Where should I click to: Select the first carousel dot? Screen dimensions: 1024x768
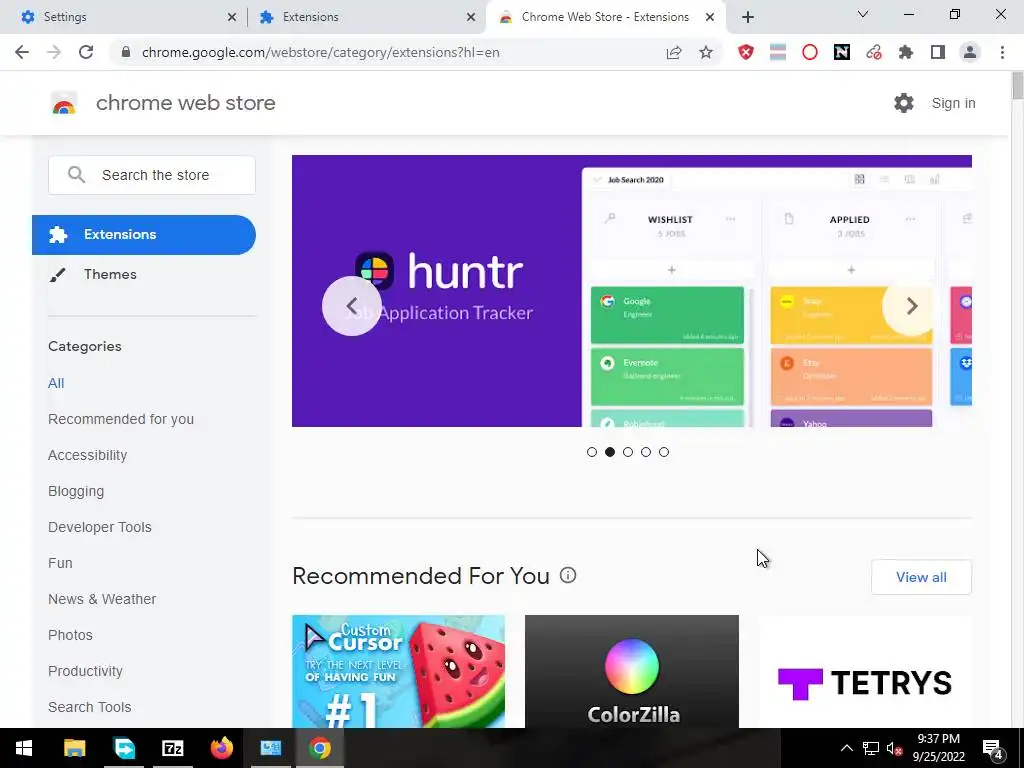[592, 452]
